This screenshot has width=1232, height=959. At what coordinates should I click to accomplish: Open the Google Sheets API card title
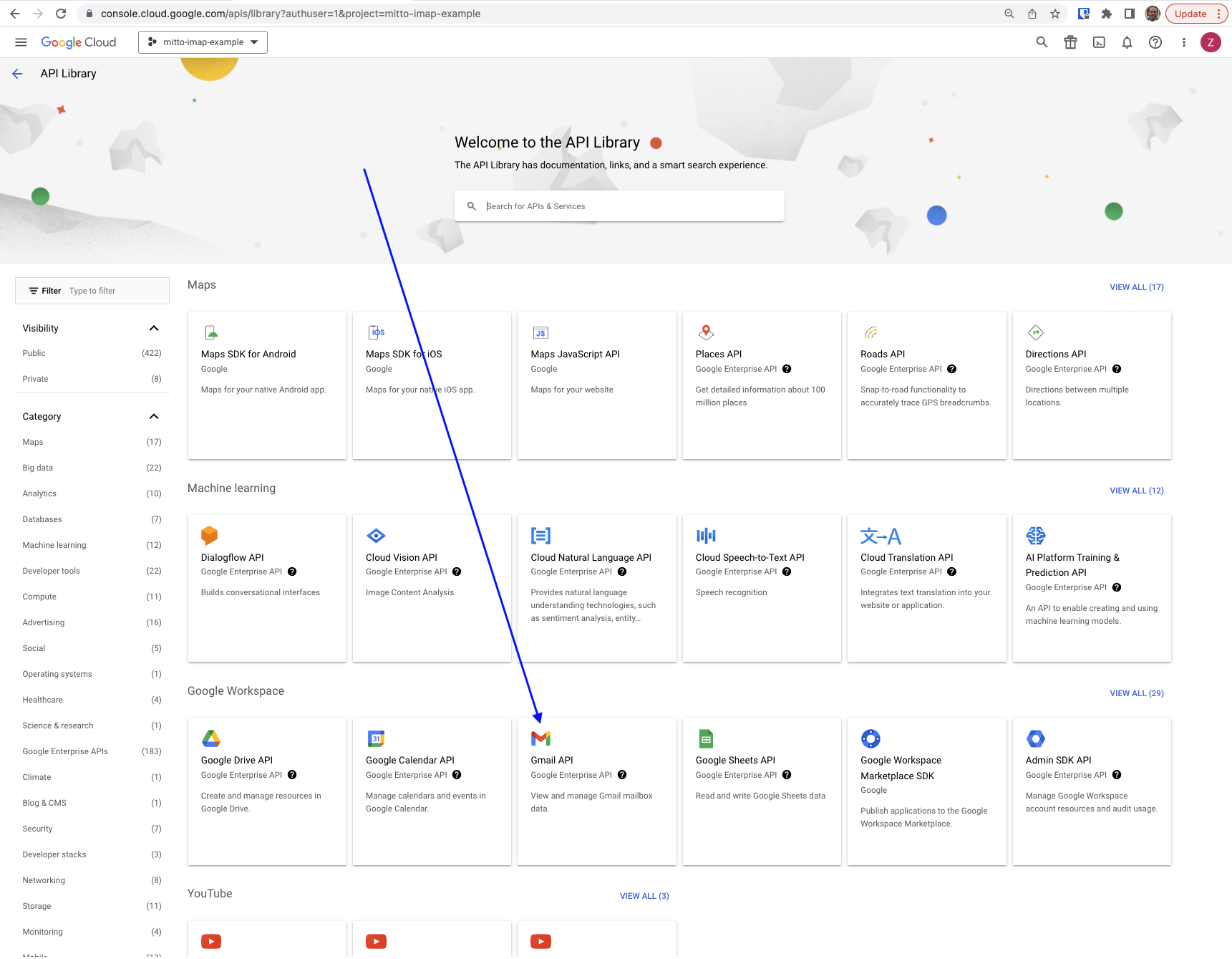tap(735, 761)
